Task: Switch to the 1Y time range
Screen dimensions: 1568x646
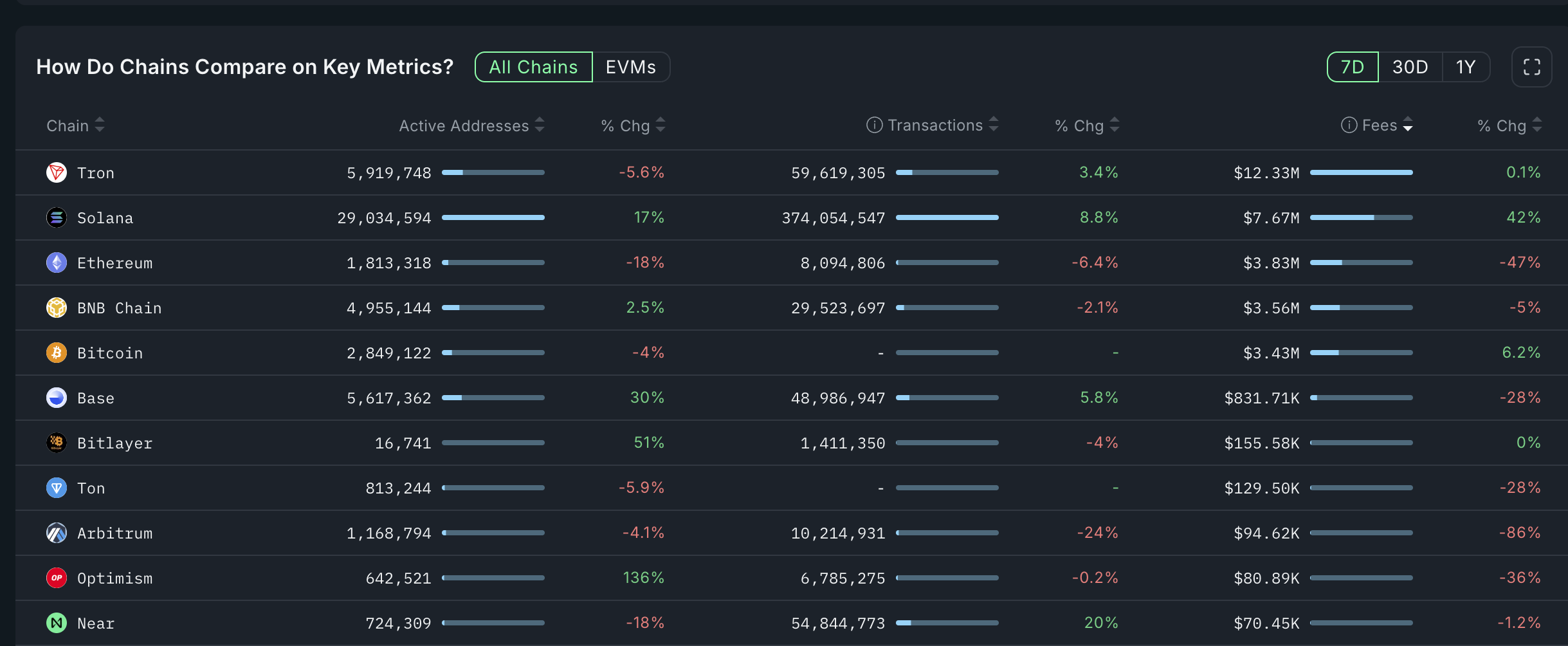Action: coord(1465,67)
